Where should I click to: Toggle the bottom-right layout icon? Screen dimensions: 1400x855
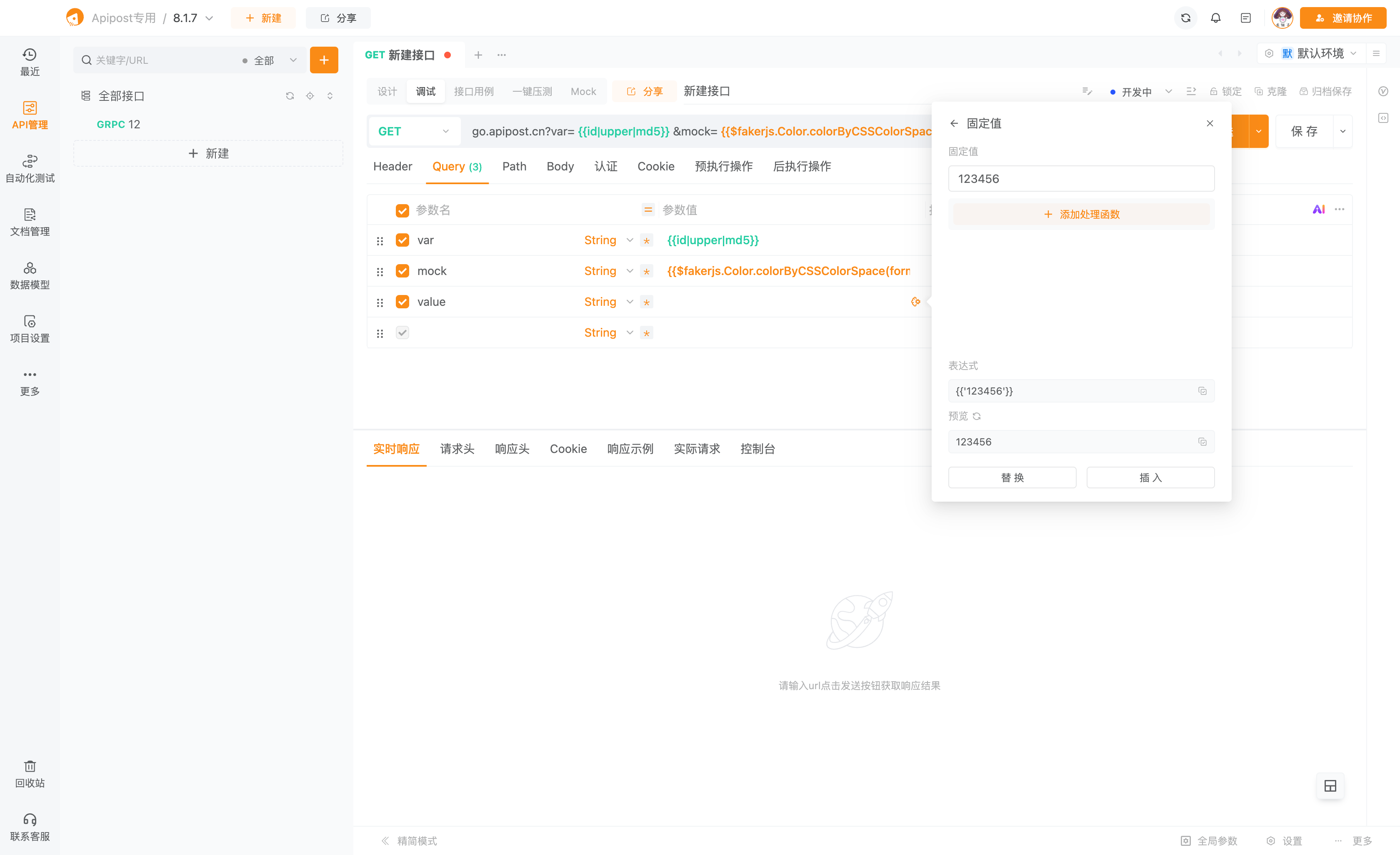[1330, 786]
